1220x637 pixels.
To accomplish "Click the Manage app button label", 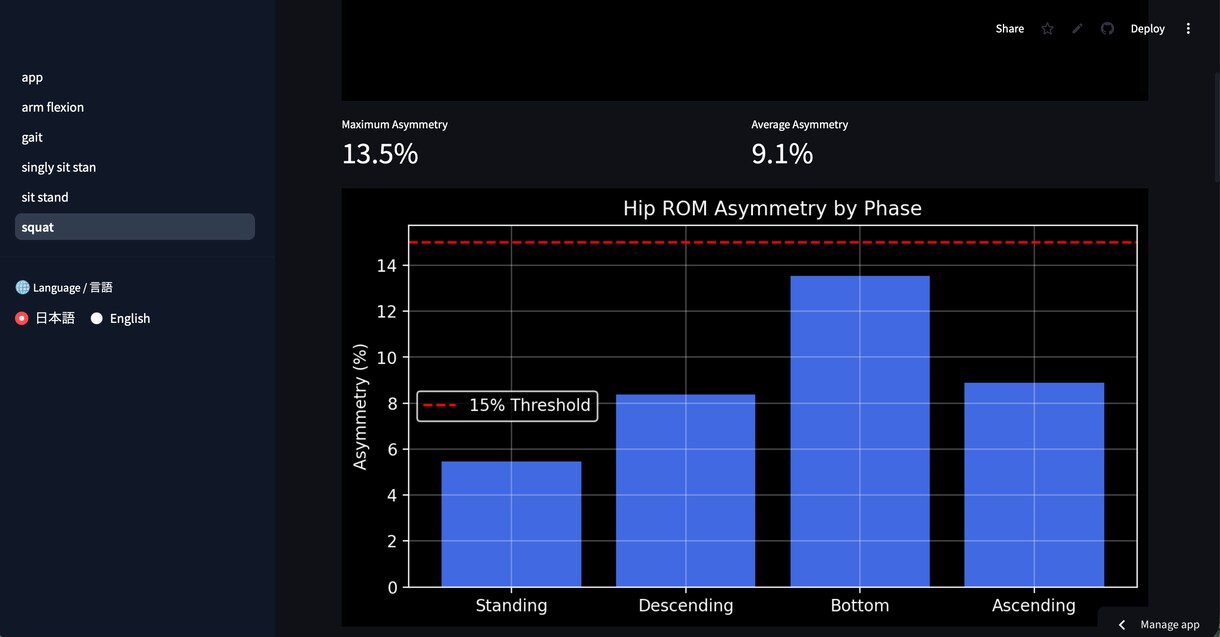I will [x=1170, y=625].
